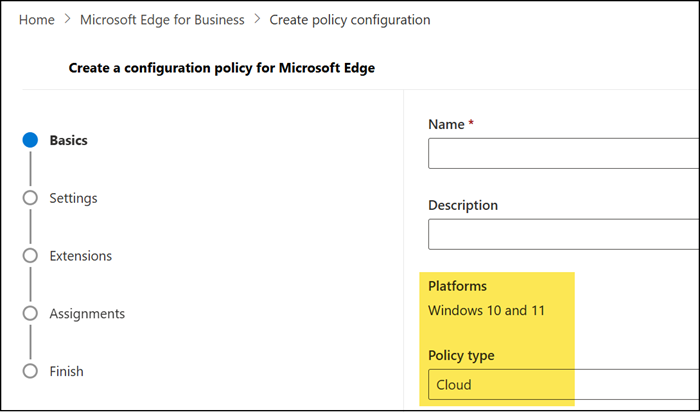This screenshot has width=700, height=412.
Task: Focus the Description input field
Action: pos(564,234)
